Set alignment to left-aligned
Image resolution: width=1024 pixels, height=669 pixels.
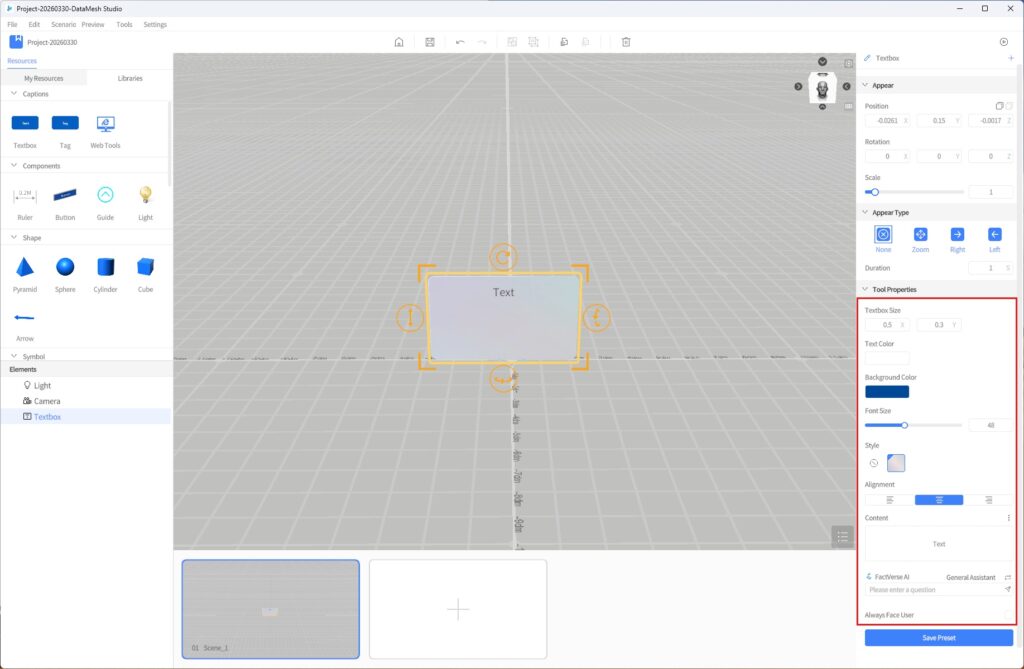889,500
